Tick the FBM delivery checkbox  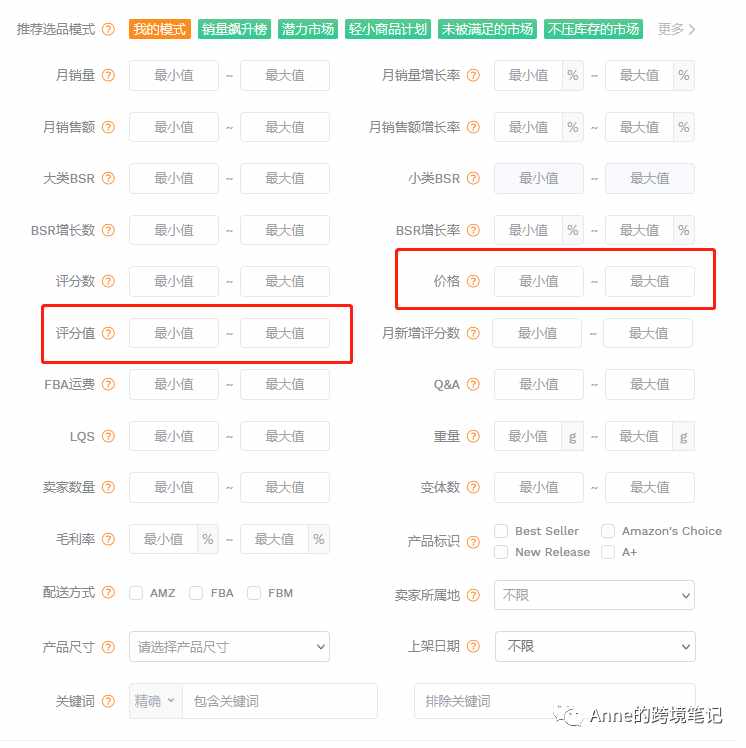click(x=254, y=593)
